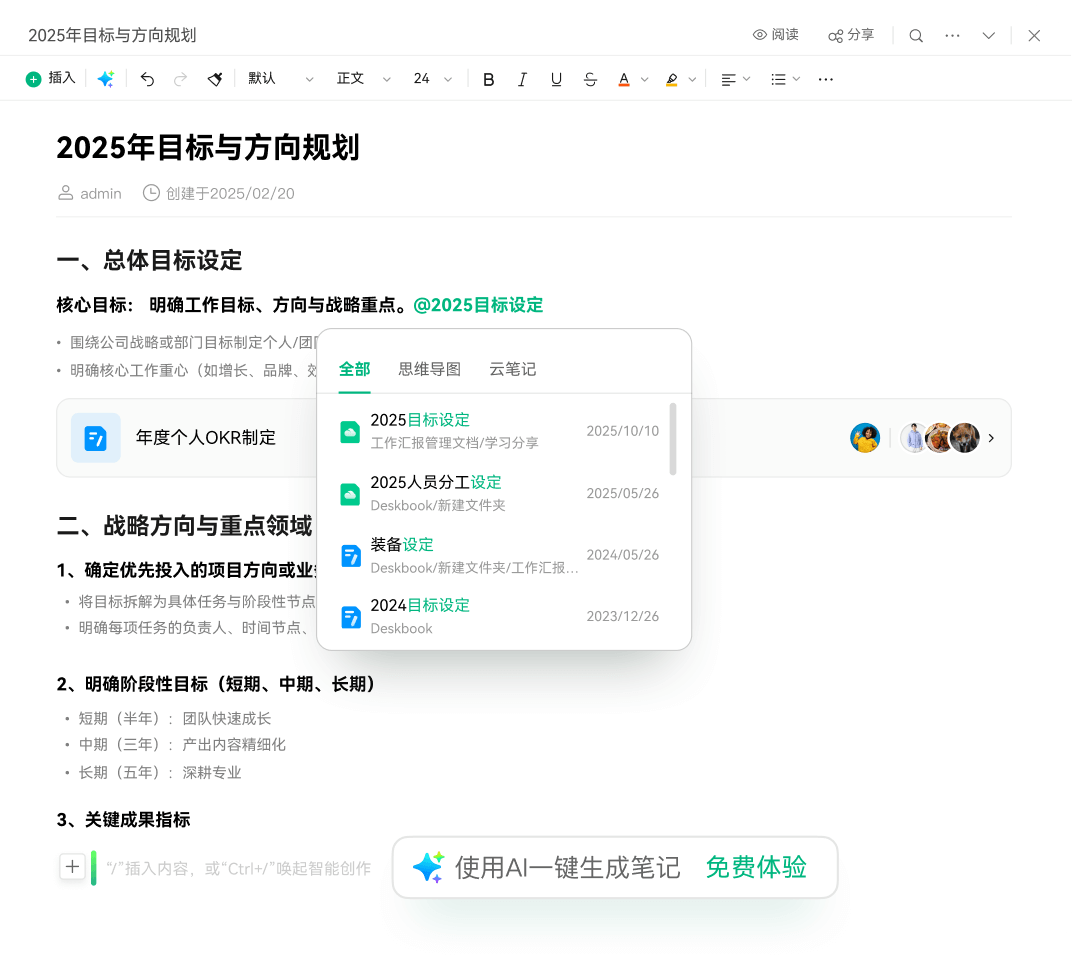1072x968 pixels.
Task: Undo the last edit
Action: pyautogui.click(x=147, y=79)
